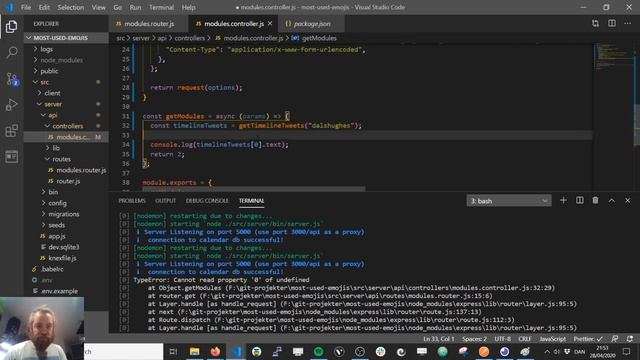This screenshot has height=360, width=640.
Task: Close the terminal panel
Action: [x=628, y=200]
